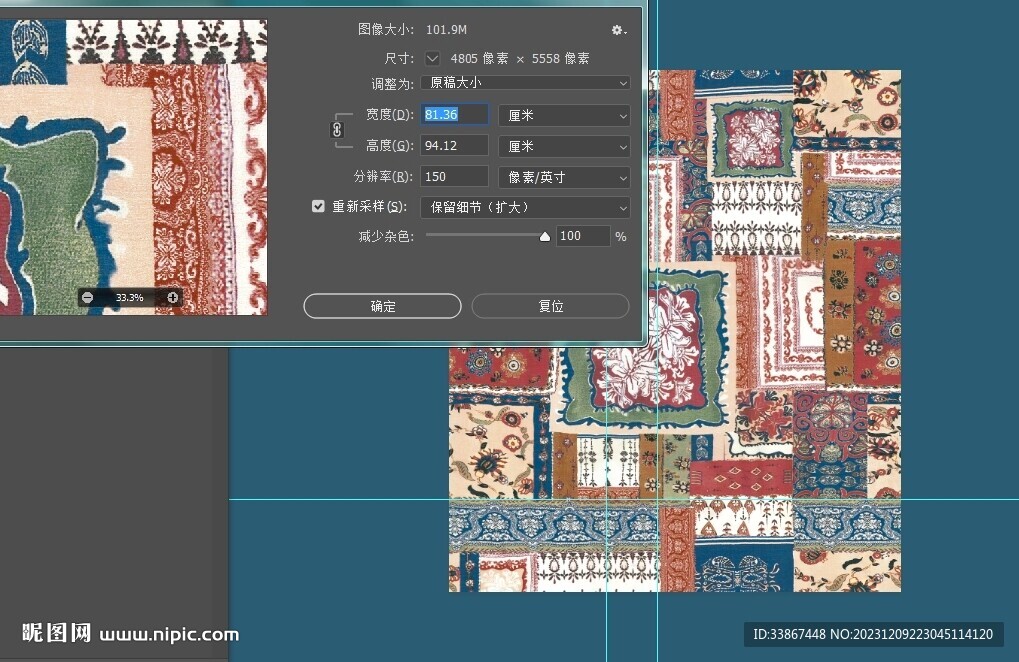Open the Image Size gear settings menu
The width and height of the screenshot is (1019, 662).
tap(619, 31)
